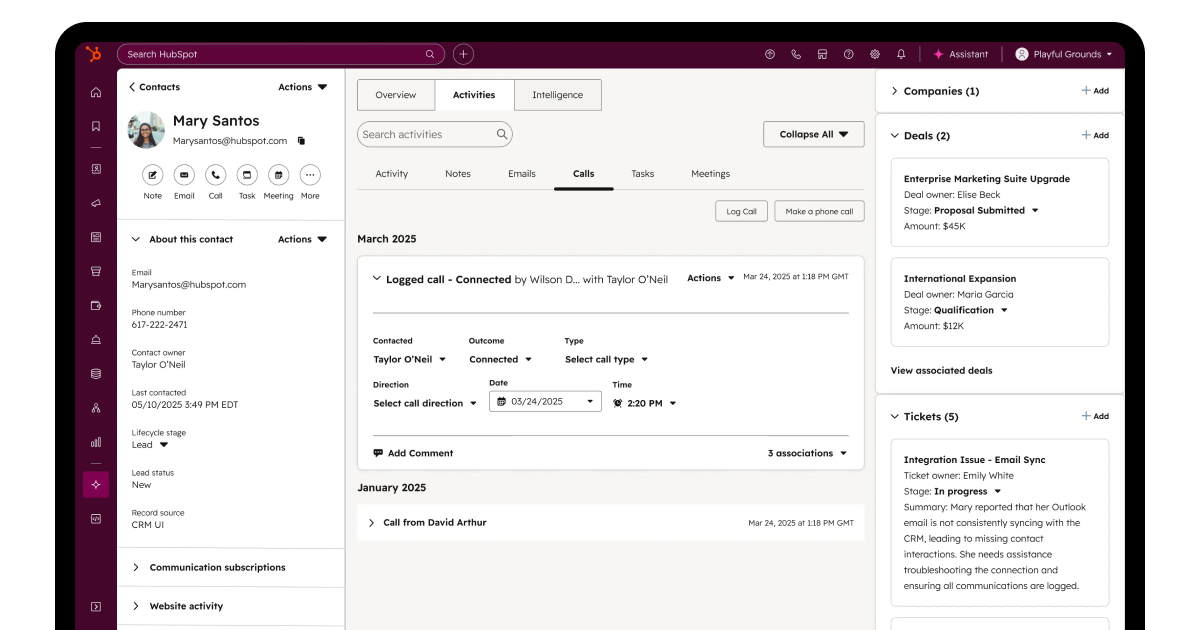The height and width of the screenshot is (630, 1200).
Task: Open the CRM contacts sidebar icon
Action: coord(96,169)
